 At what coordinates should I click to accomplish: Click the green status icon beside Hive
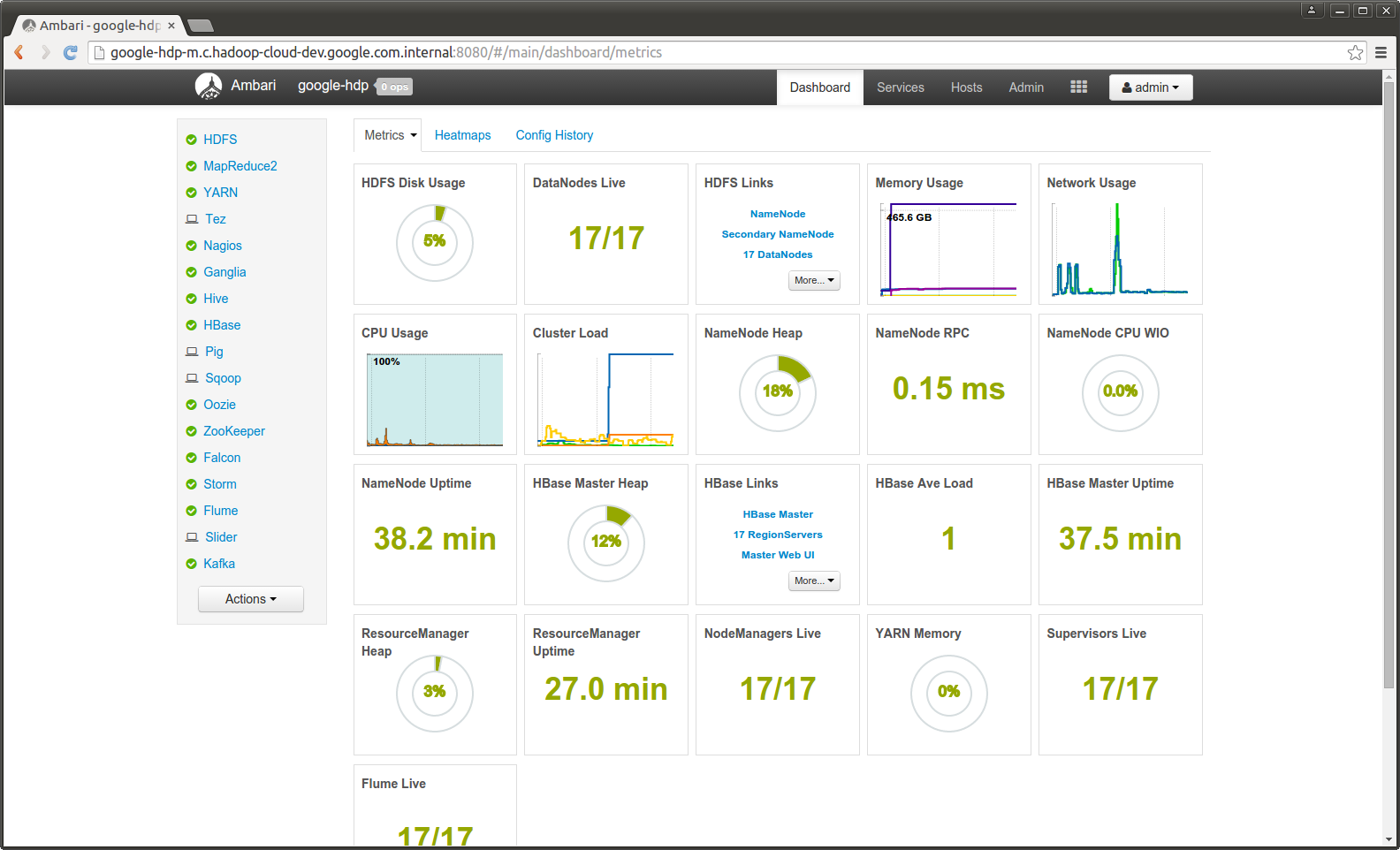[x=191, y=299]
